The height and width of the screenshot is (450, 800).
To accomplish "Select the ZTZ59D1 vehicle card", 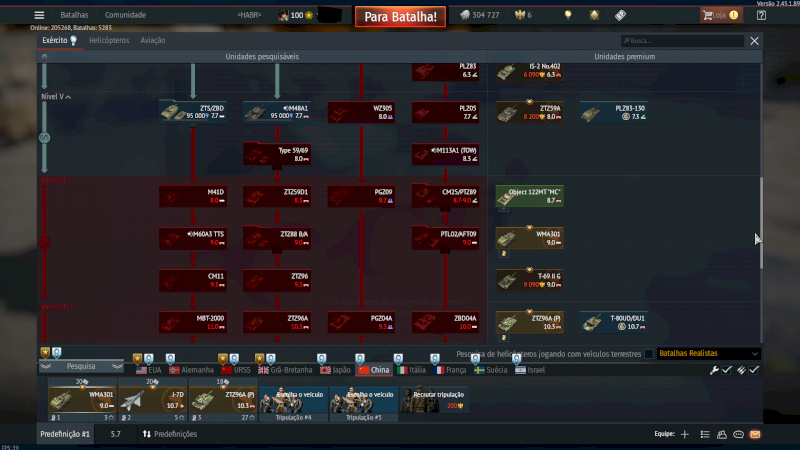I will (x=277, y=196).
